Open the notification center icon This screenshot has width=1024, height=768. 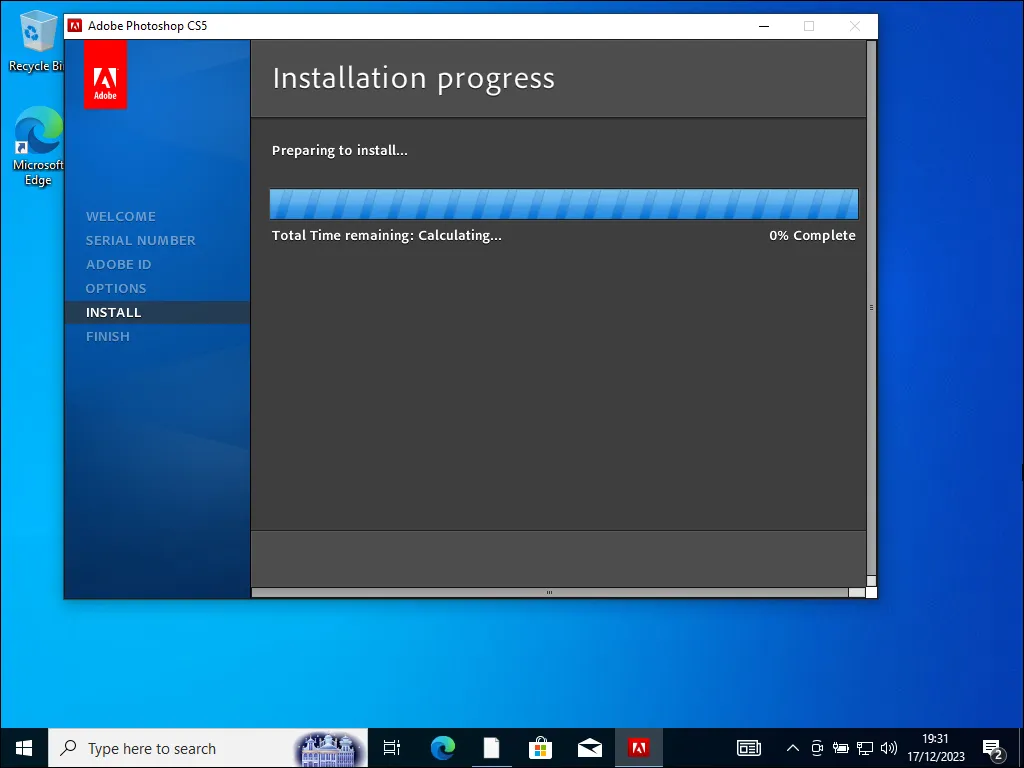(x=993, y=748)
